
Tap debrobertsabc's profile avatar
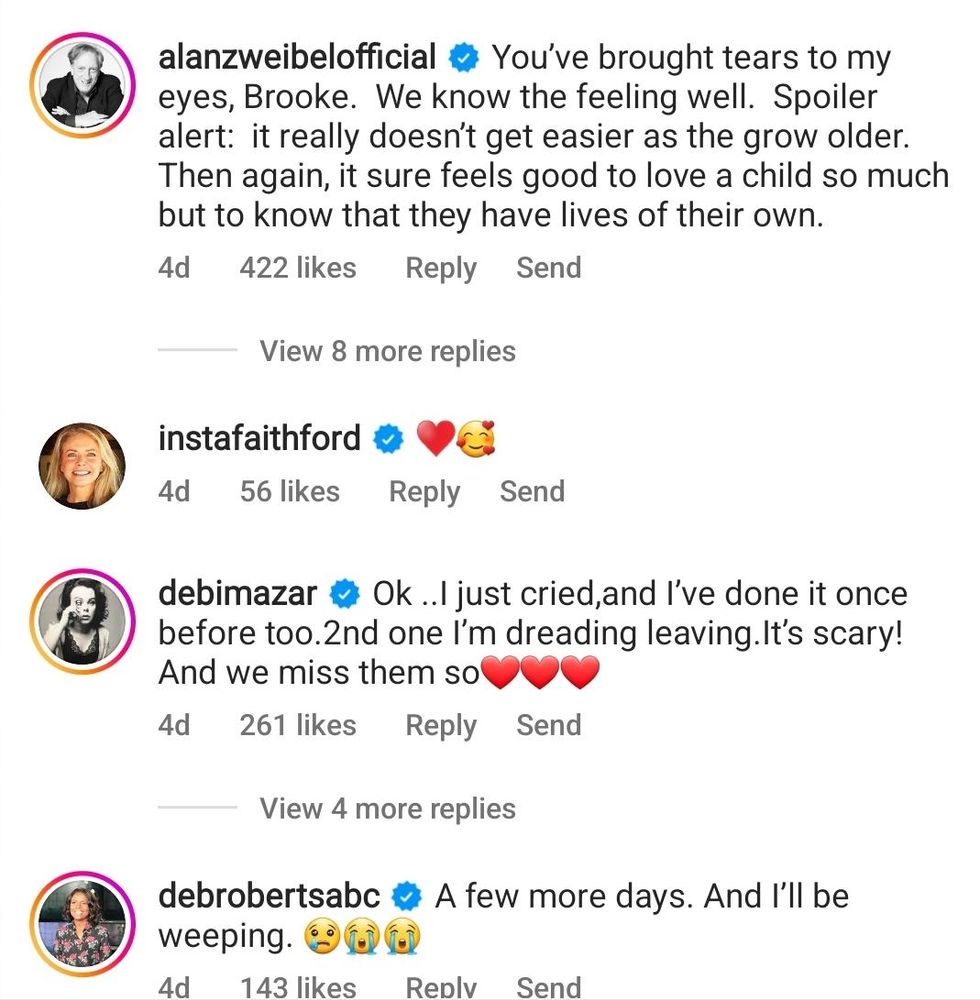82,923
